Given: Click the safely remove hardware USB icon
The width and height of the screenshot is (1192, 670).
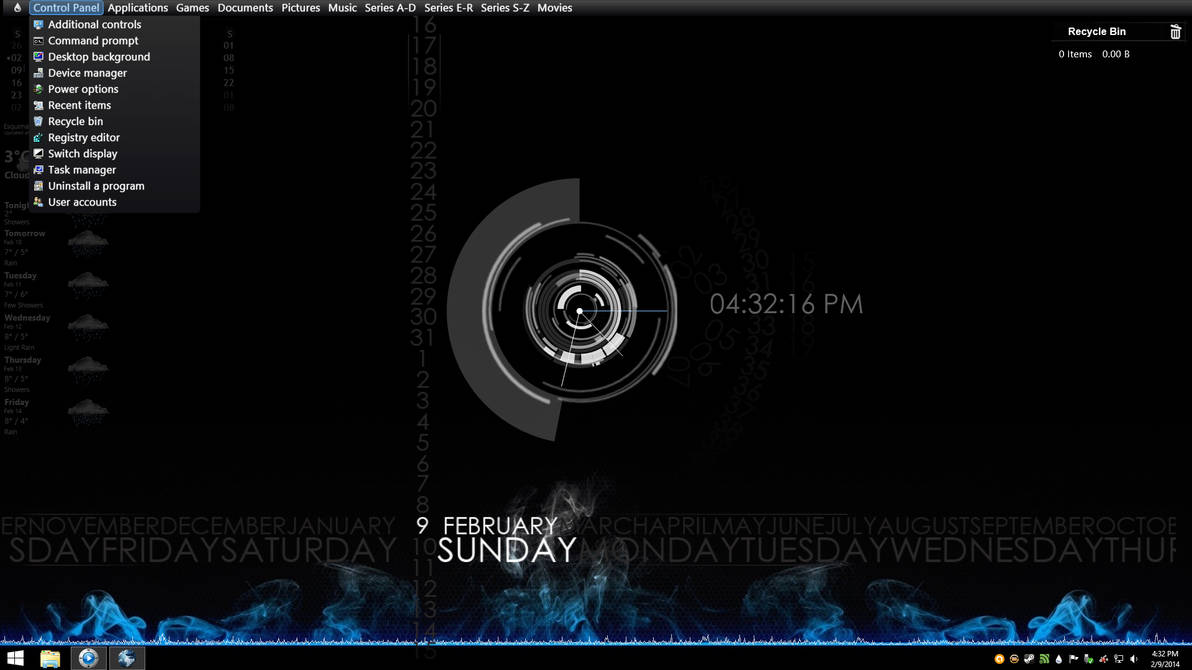Looking at the screenshot, I should (x=1089, y=659).
